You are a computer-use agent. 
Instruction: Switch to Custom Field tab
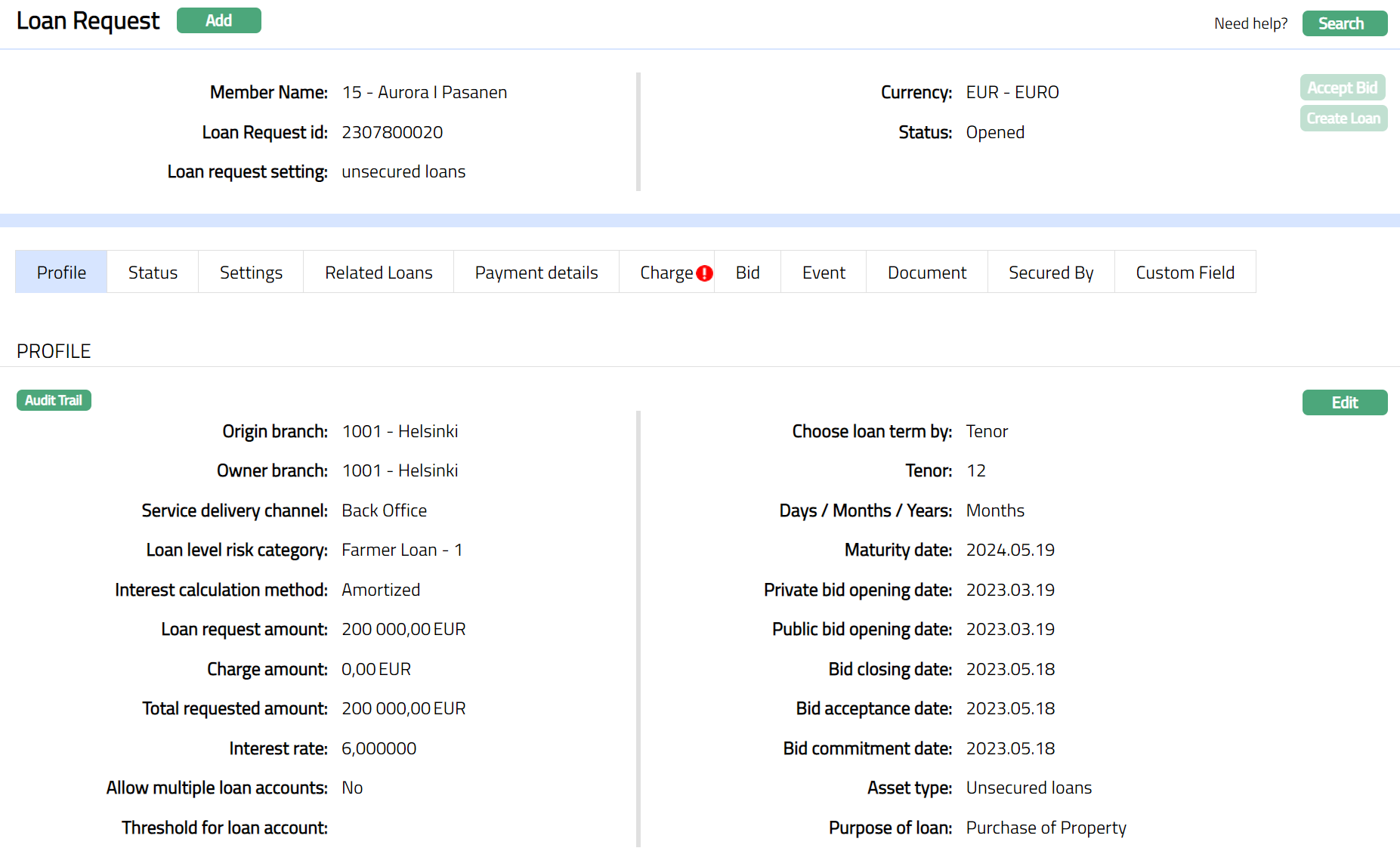[x=1185, y=273]
